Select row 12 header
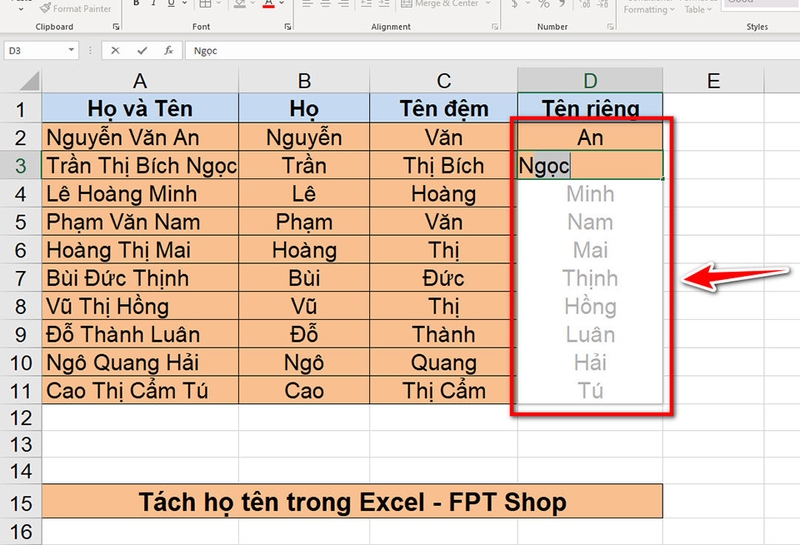 pyautogui.click(x=20, y=418)
